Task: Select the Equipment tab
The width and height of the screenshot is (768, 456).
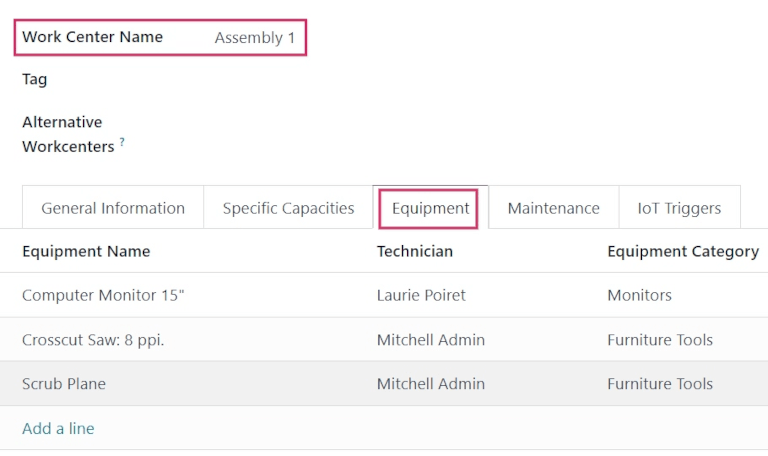Action: click(430, 208)
